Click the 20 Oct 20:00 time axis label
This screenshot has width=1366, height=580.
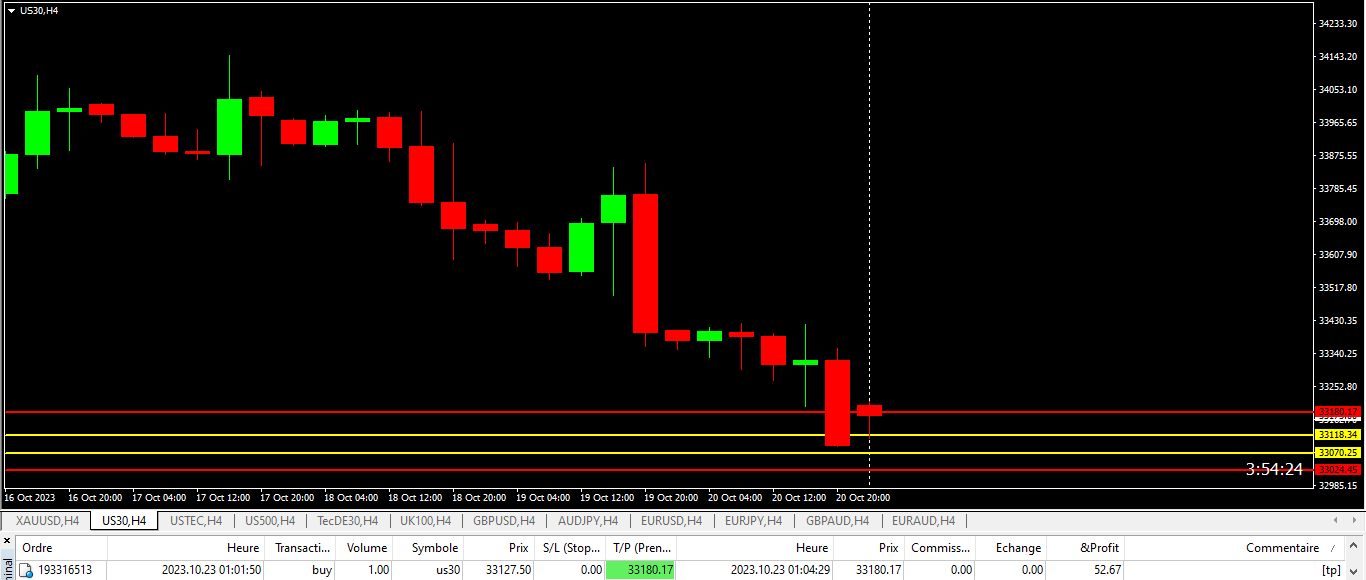click(x=863, y=497)
